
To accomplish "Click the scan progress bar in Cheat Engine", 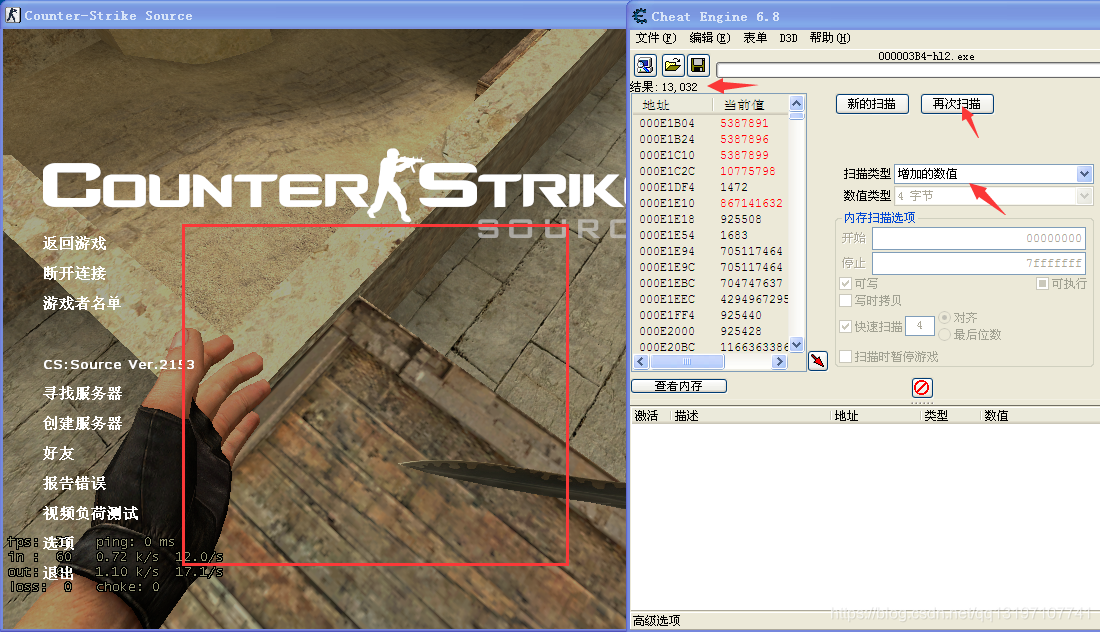I will point(908,69).
